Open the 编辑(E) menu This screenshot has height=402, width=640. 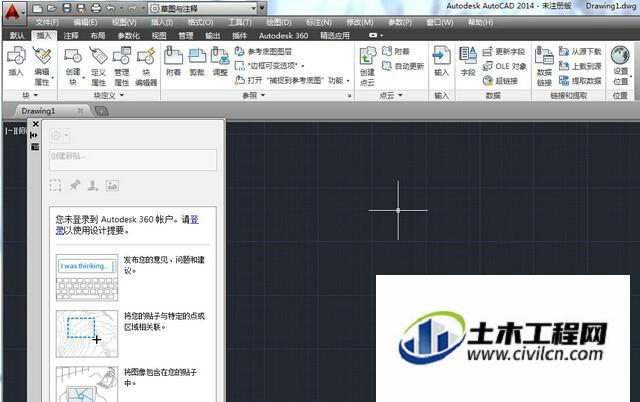85,22
